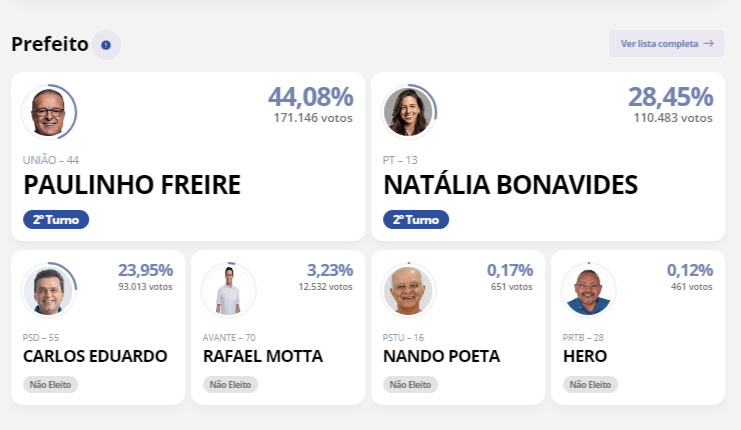The image size is (741, 430).
Task: Select the PAULINHO FREIRE name heading
Action: pos(132,185)
